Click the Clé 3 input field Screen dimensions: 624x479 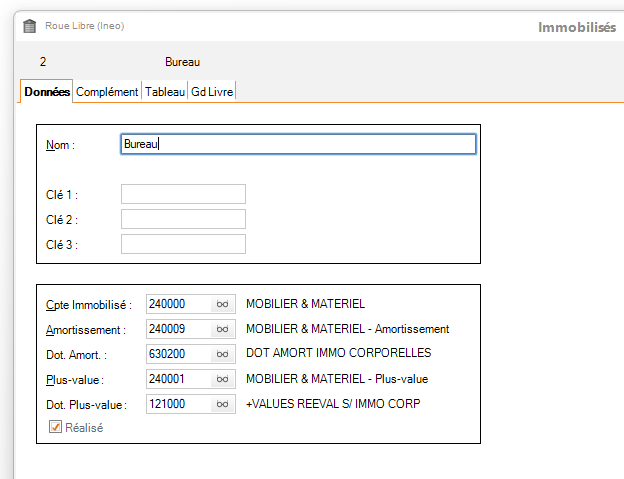coord(183,244)
